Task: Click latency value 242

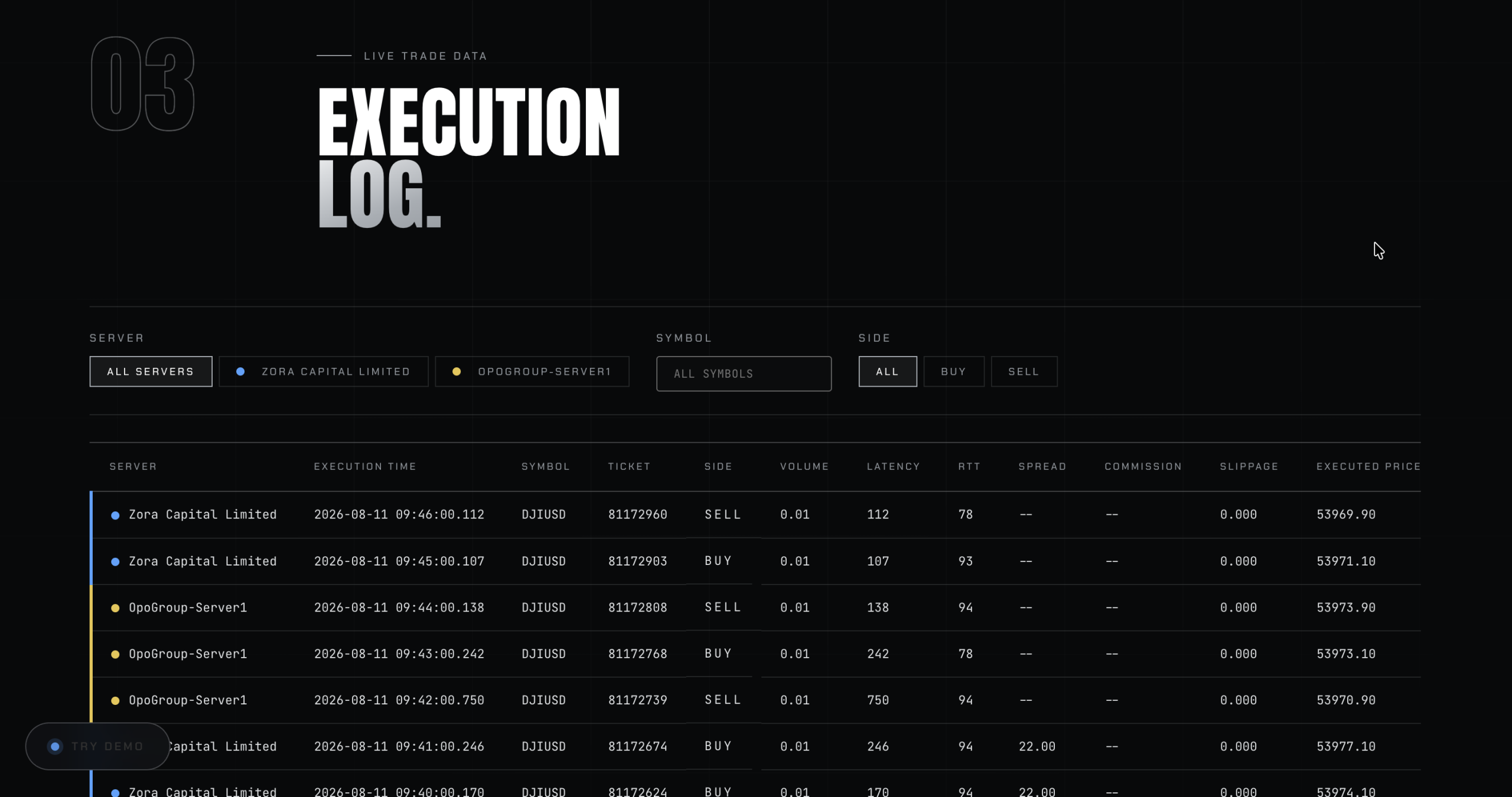Action: (878, 654)
